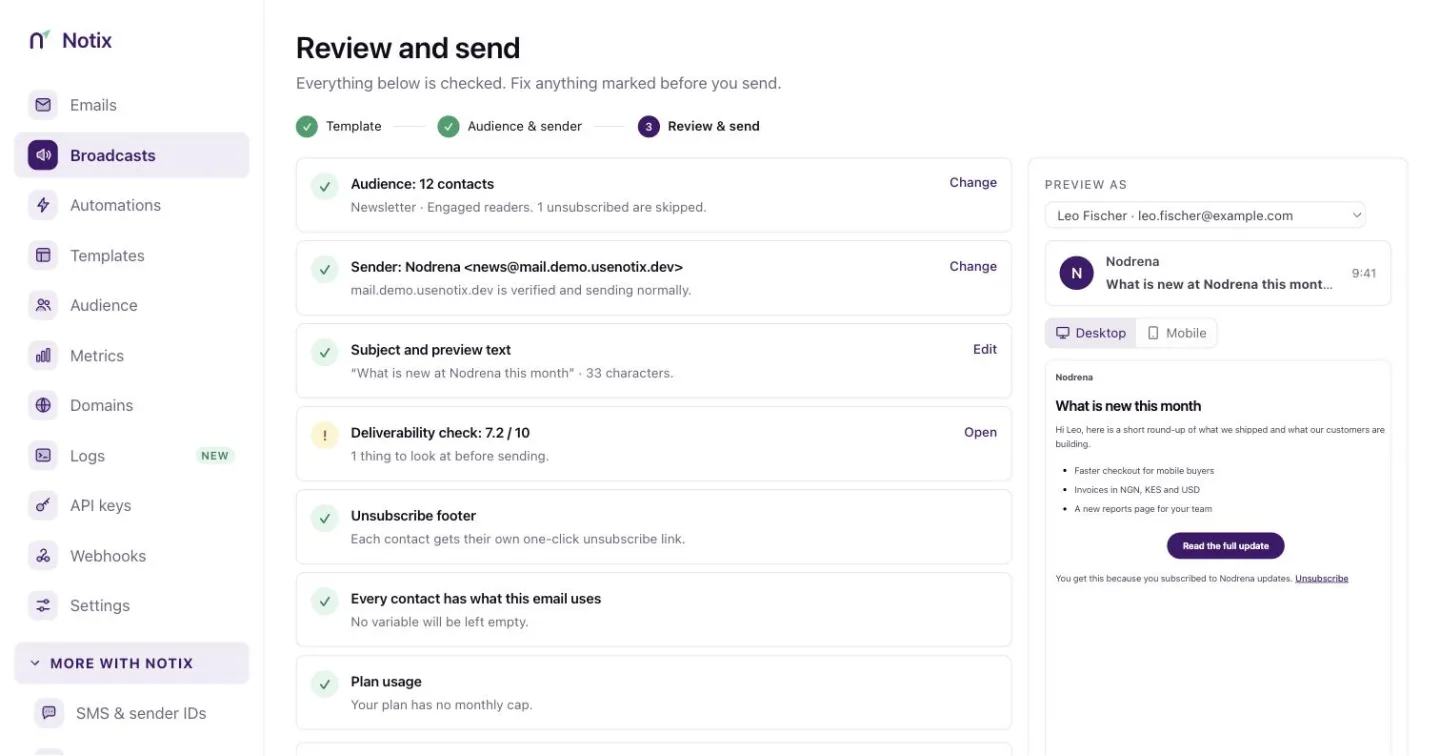Screen dimensions: 1440x756
Task: Click the NEW badge next to Logs
Action: tap(215, 456)
